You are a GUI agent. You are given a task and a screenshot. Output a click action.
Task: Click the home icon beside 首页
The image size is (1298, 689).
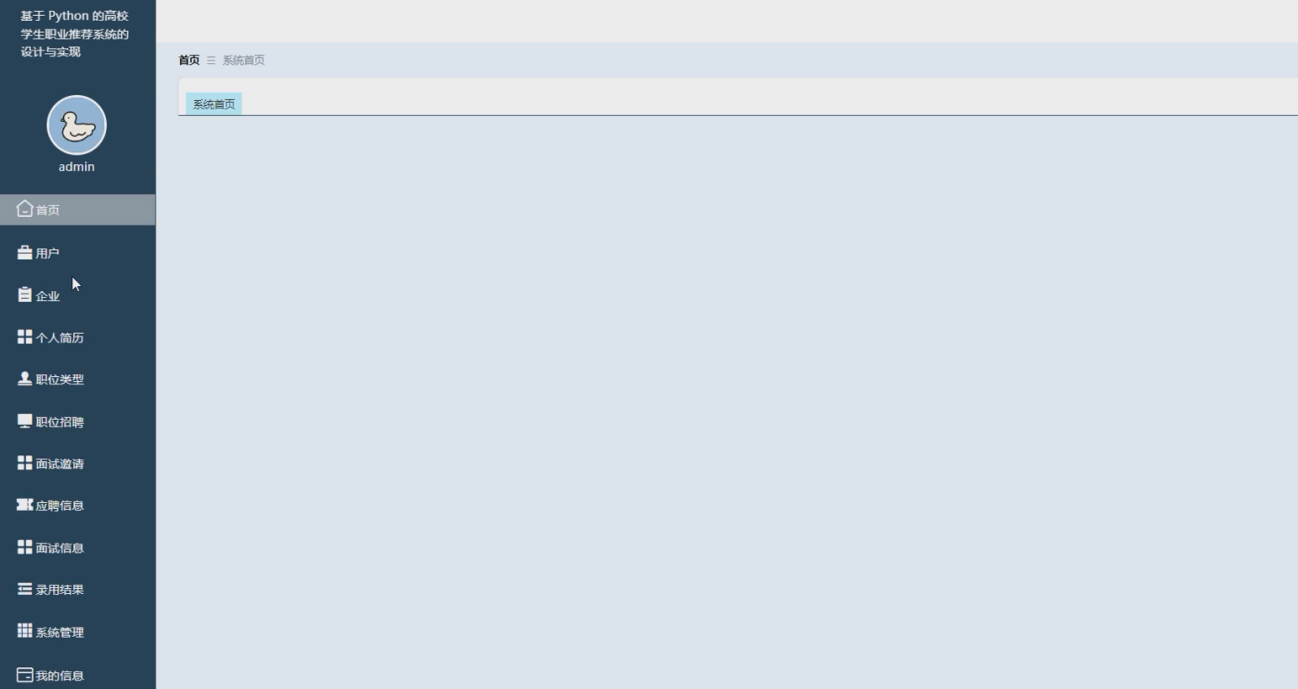pos(25,209)
